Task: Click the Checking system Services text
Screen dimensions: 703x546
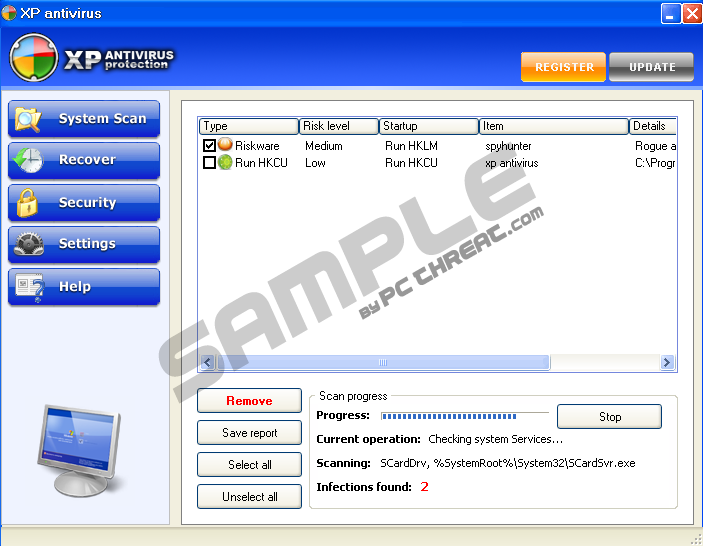Action: tap(495, 439)
